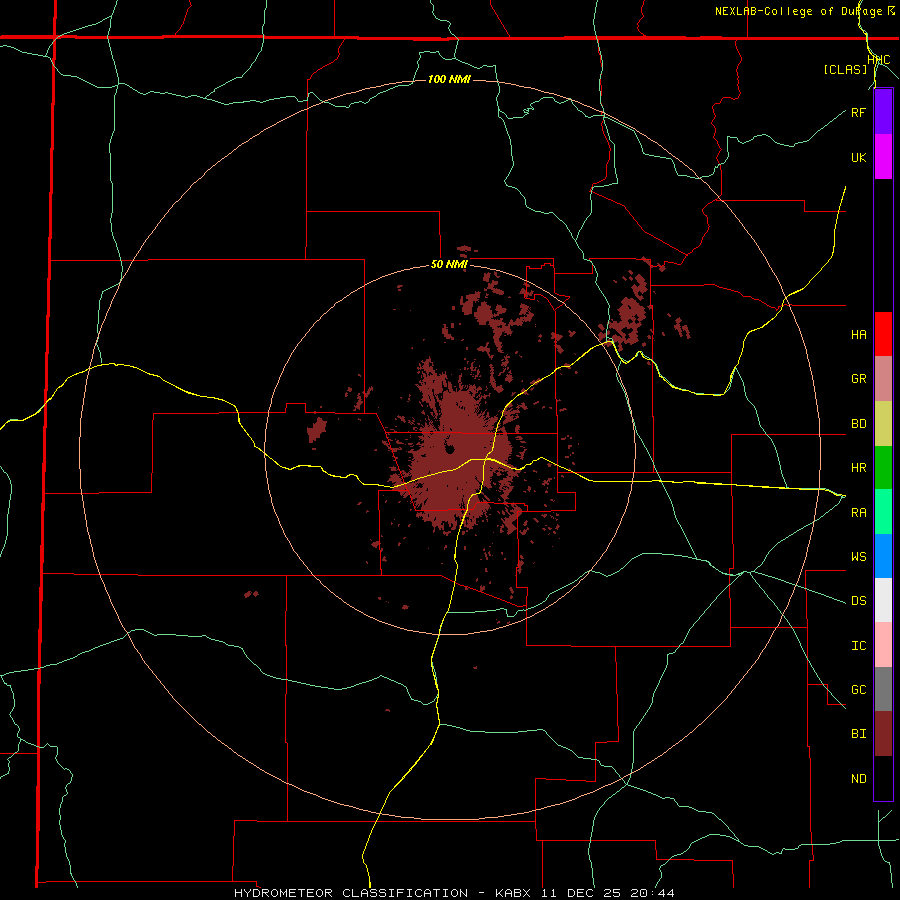Click the 'WS' legend label
900x900 pixels.
(858, 556)
